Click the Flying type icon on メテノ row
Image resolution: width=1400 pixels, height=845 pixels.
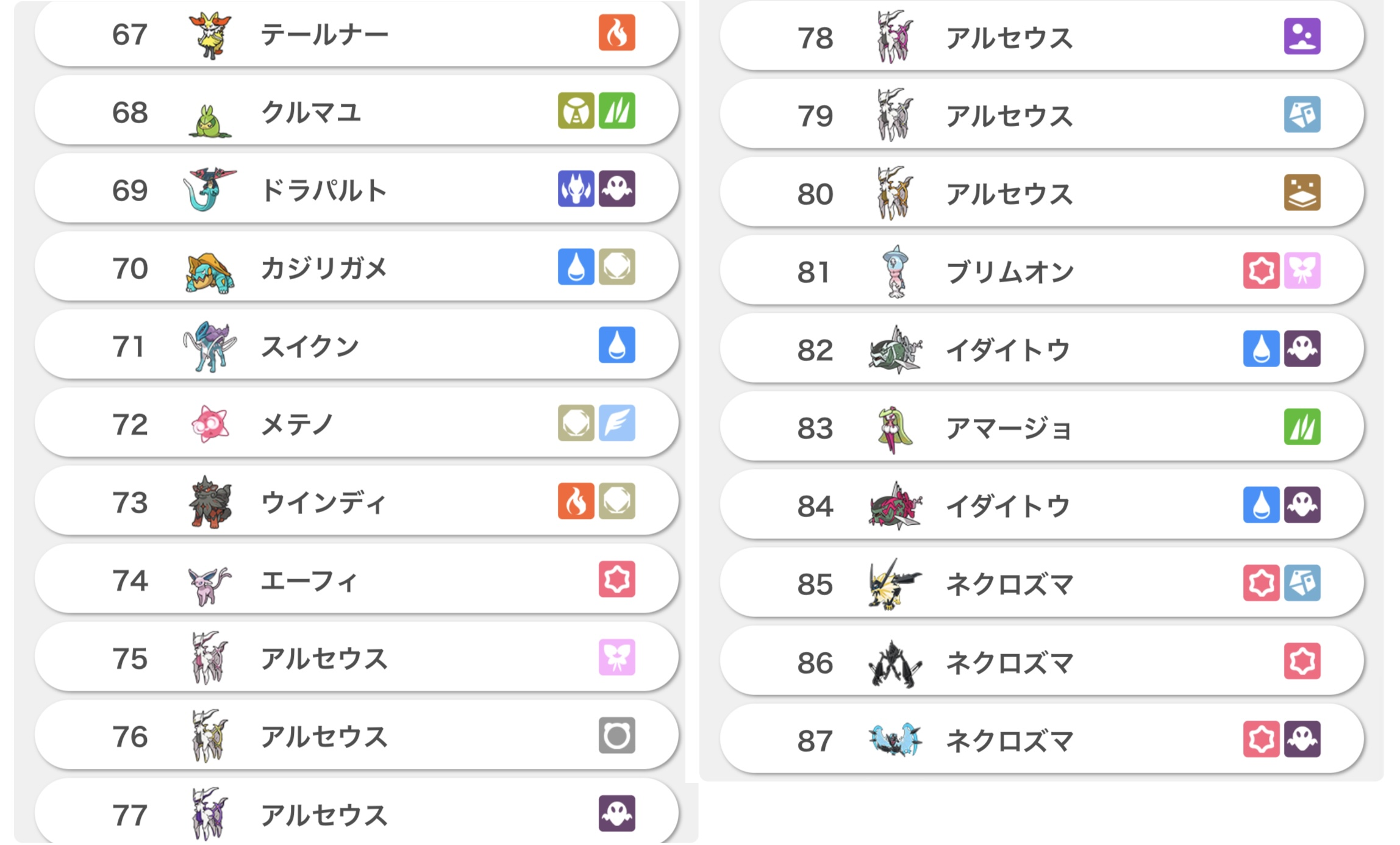coord(616,422)
